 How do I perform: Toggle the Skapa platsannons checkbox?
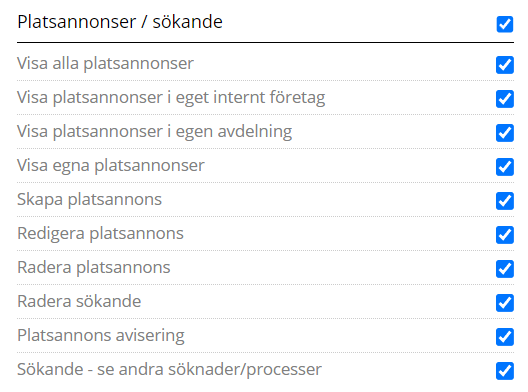(505, 201)
